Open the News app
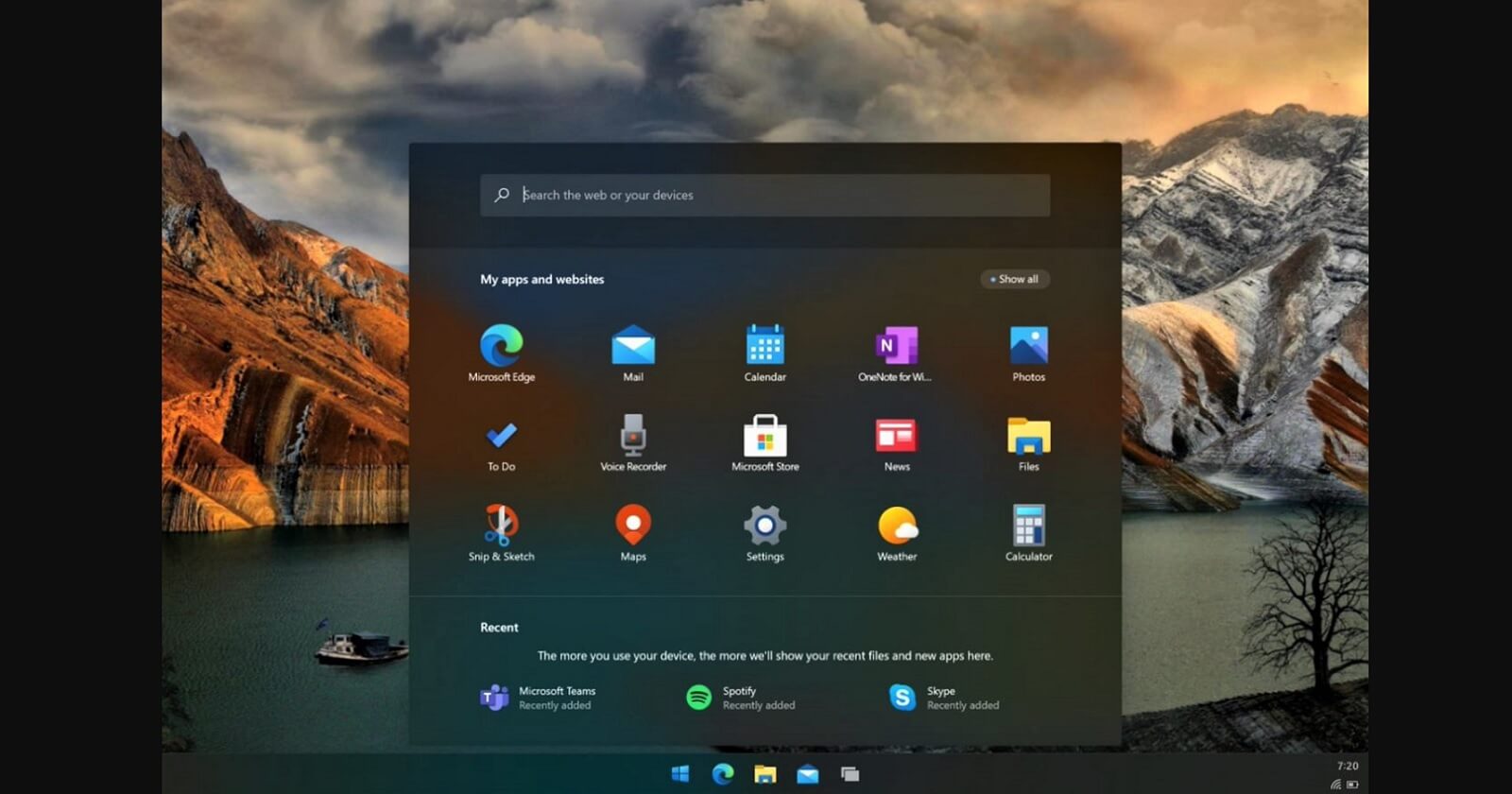Image resolution: width=1512 pixels, height=794 pixels. pyautogui.click(x=896, y=442)
